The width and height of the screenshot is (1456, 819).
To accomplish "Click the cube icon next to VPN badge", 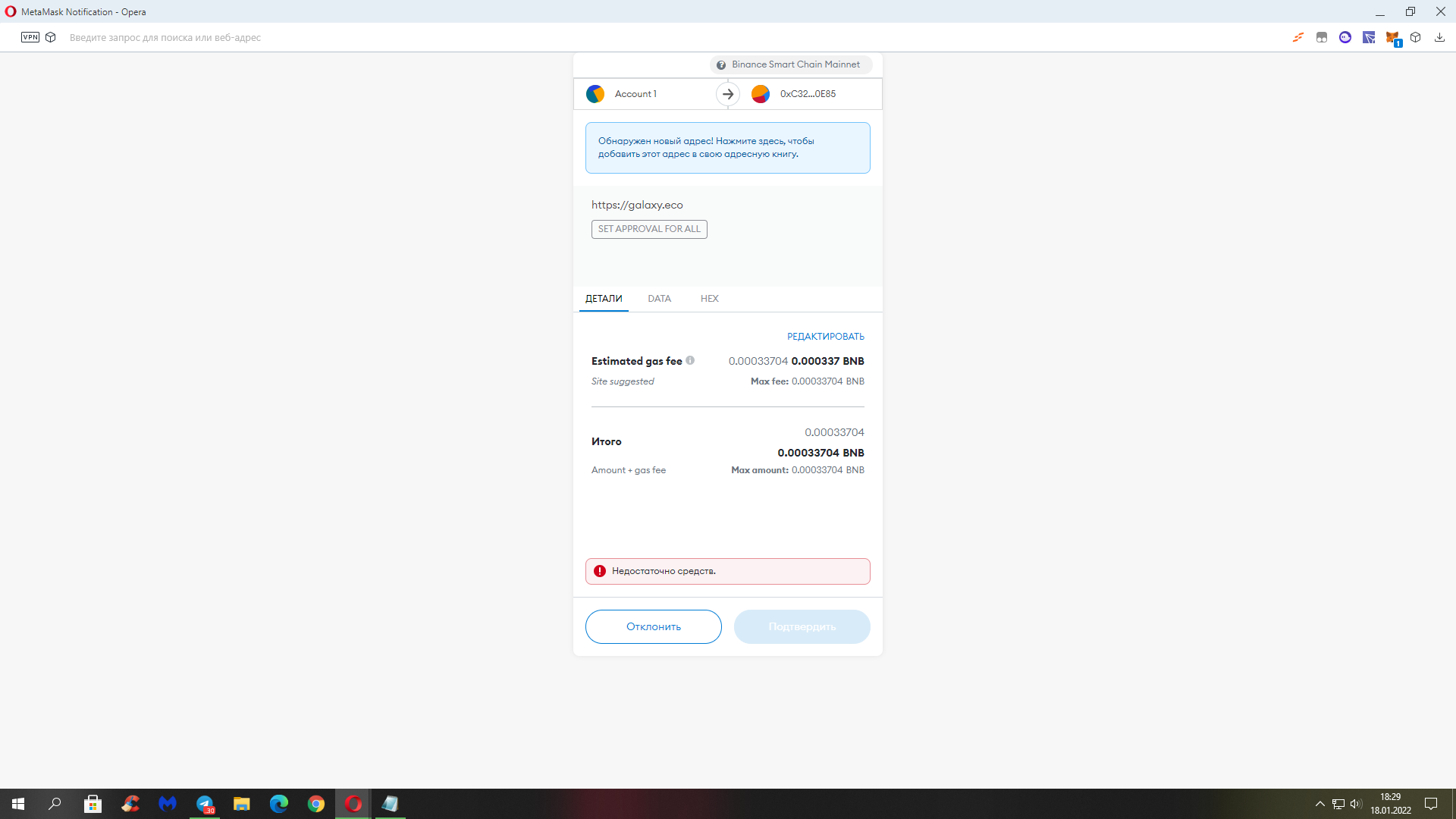I will coord(51,37).
